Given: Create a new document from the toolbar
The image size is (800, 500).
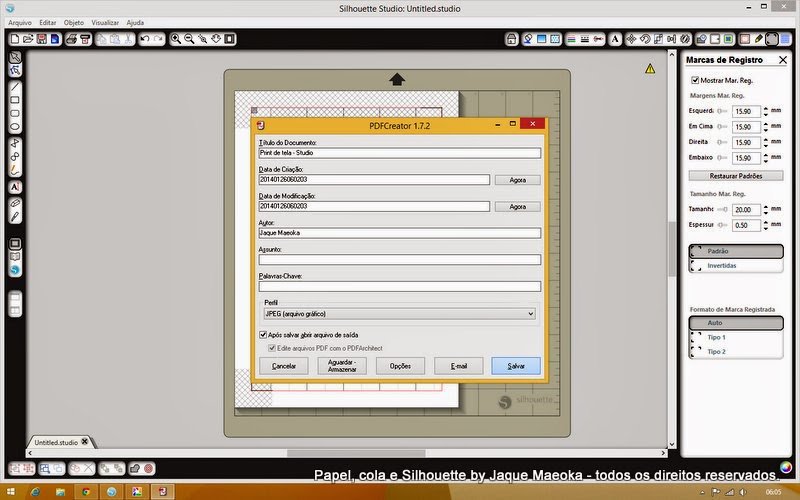Looking at the screenshot, I should click(15, 39).
